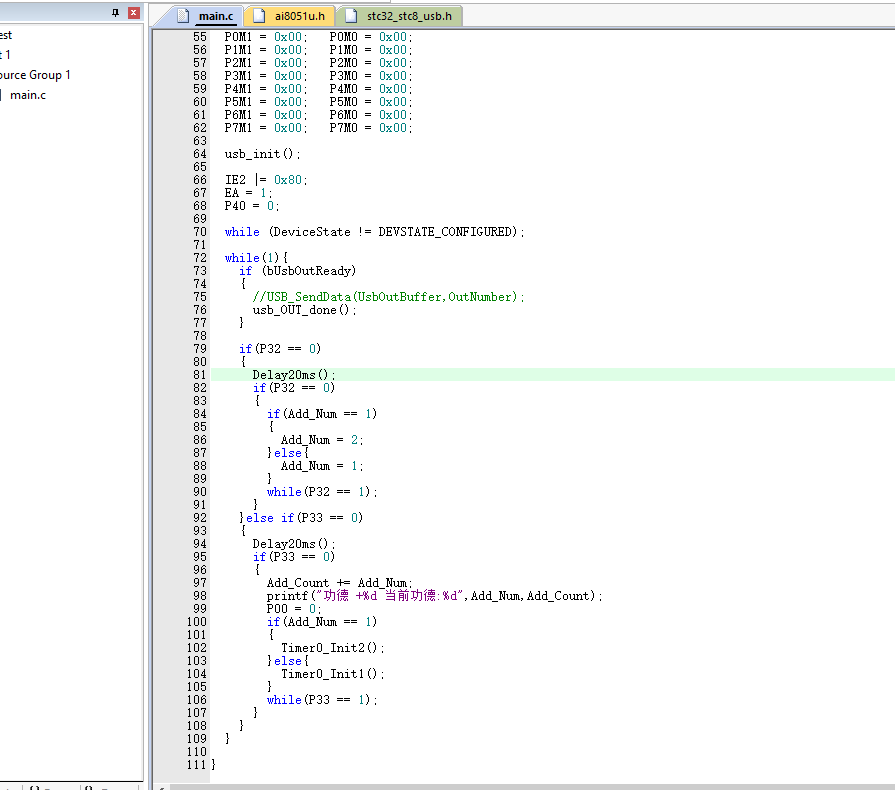The height and width of the screenshot is (790, 895).
Task: Click if(P32 == 0) on line 82
Action: coord(294,388)
